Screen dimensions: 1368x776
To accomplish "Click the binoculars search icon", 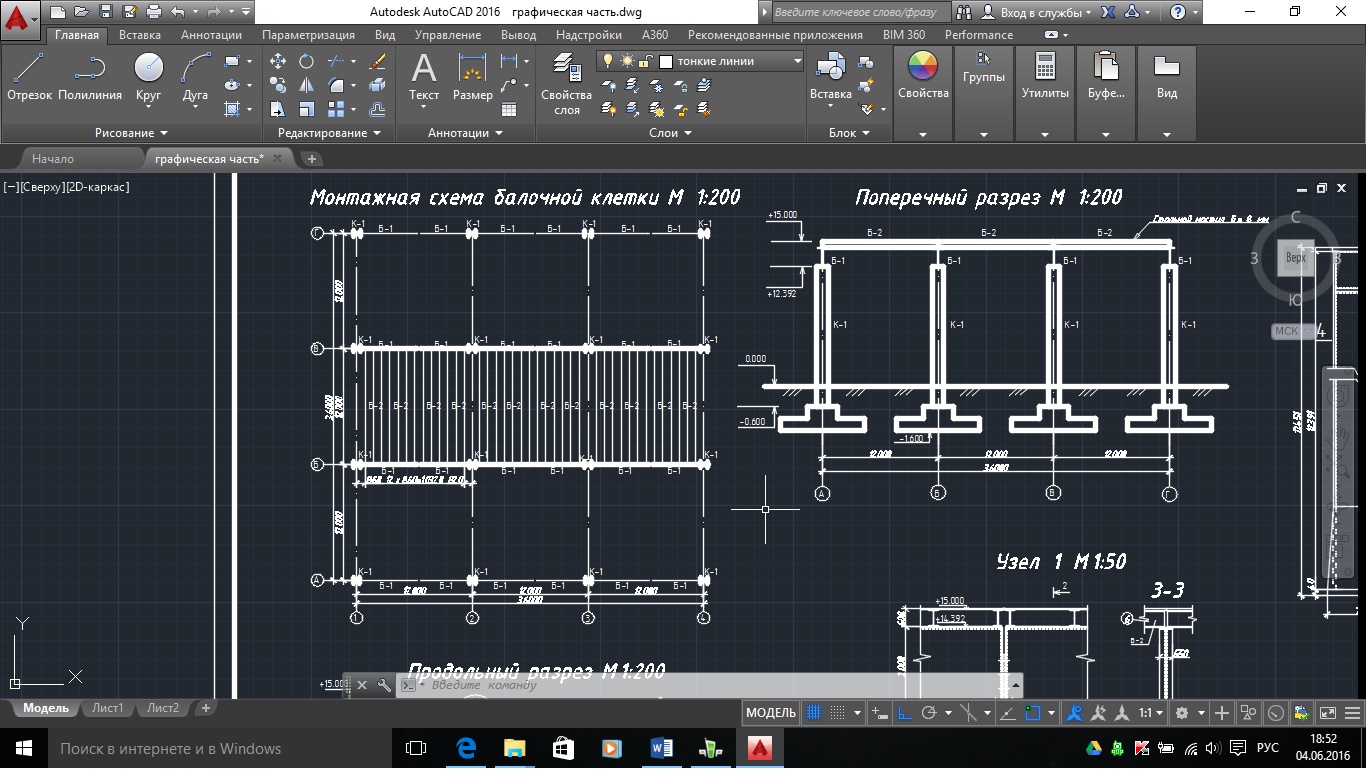I will pyautogui.click(x=963, y=12).
